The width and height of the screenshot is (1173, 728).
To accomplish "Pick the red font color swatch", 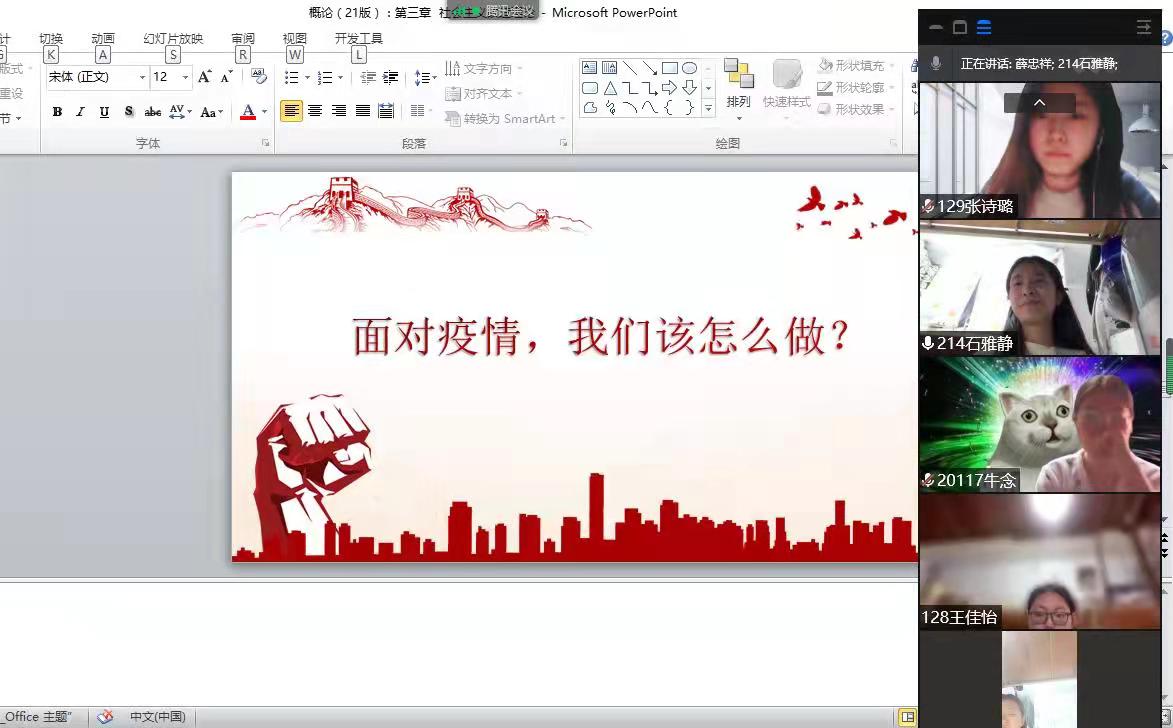I will (x=247, y=110).
